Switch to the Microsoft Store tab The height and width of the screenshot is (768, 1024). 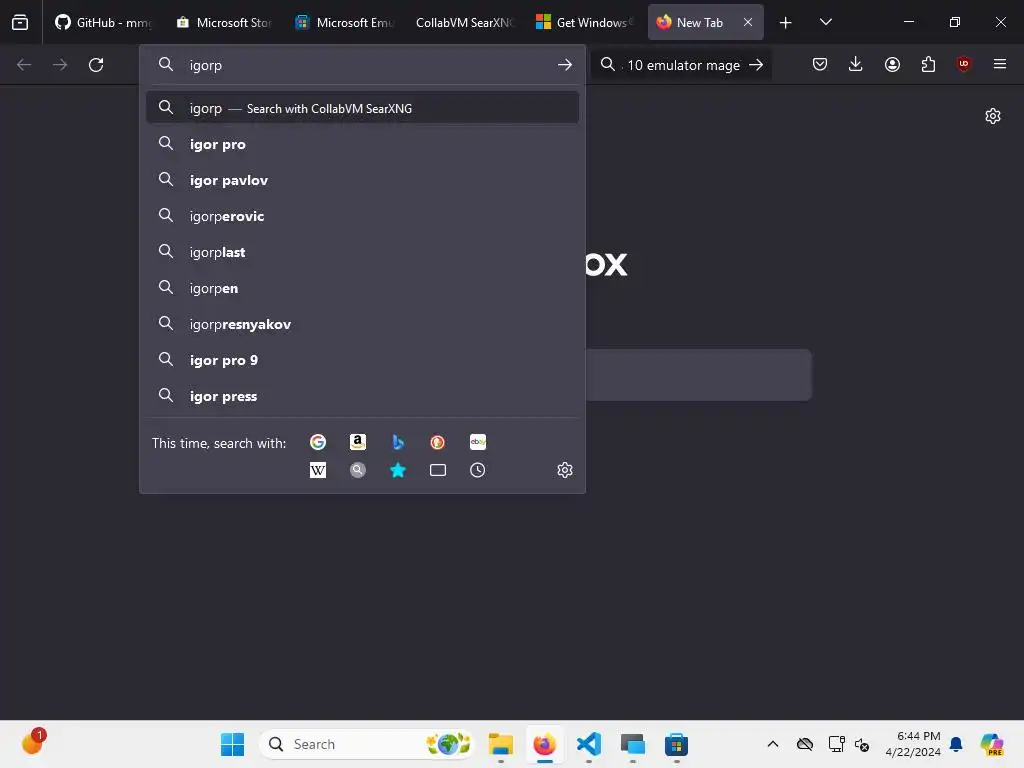tap(225, 22)
